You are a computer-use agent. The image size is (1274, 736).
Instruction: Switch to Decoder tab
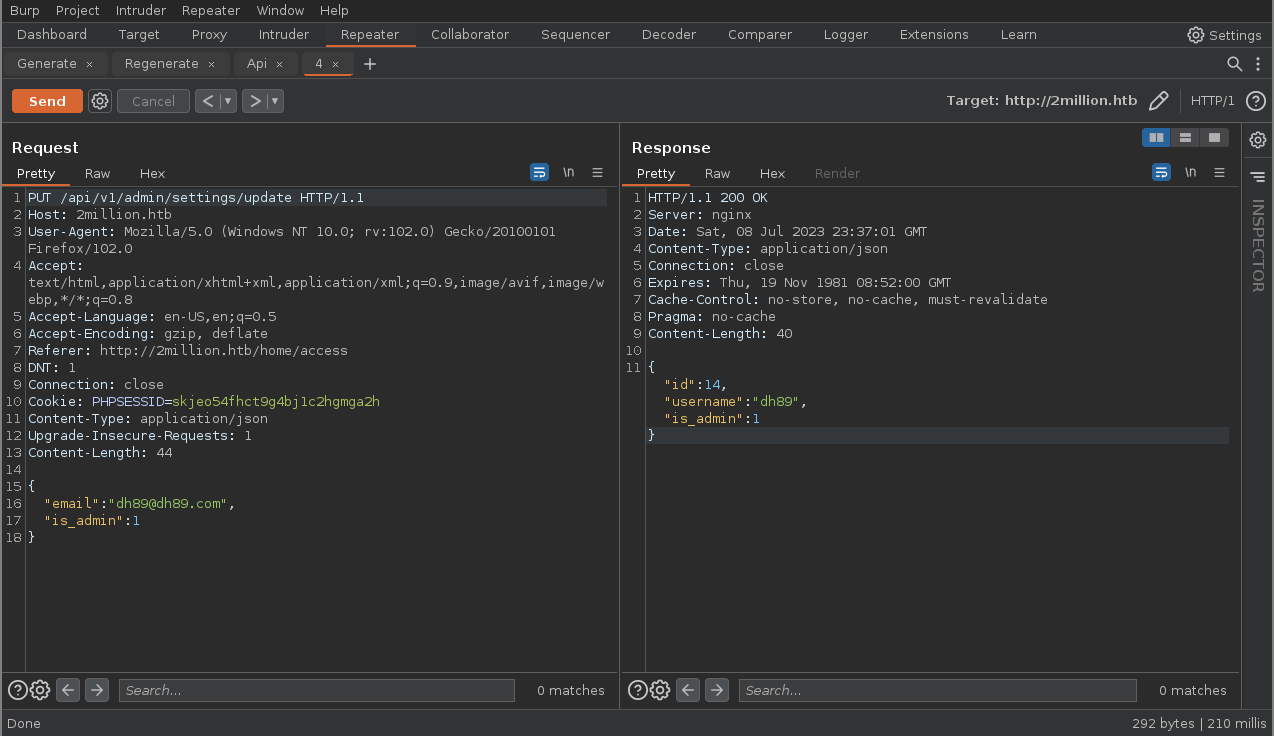pyautogui.click(x=669, y=34)
